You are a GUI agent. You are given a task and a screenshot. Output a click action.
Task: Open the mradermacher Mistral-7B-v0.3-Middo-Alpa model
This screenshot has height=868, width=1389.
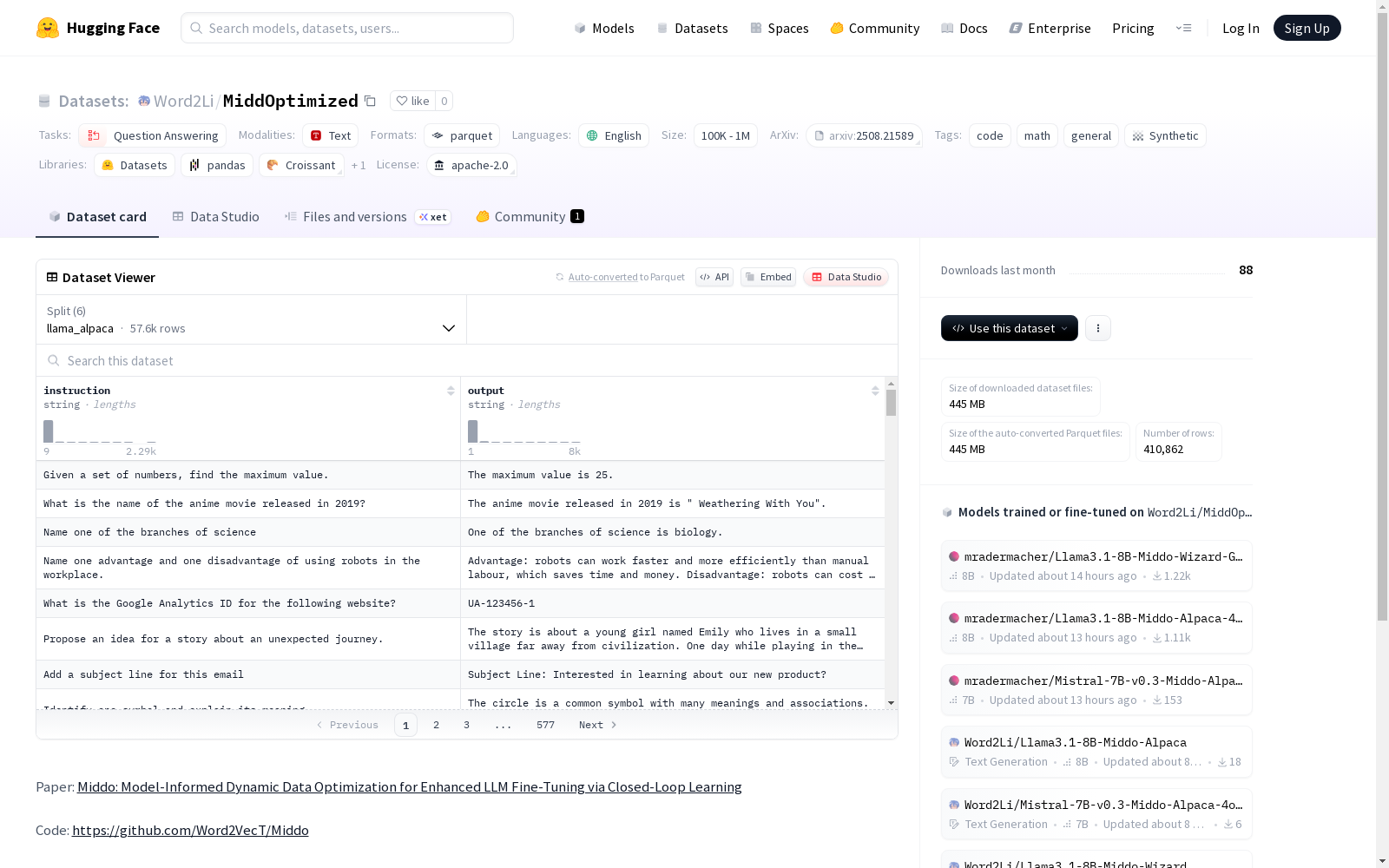(x=1096, y=690)
